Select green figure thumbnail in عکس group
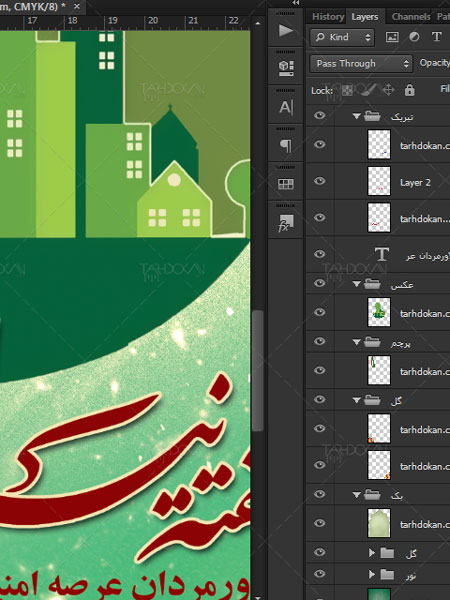Viewport: 450px width, 600px height. [x=379, y=312]
